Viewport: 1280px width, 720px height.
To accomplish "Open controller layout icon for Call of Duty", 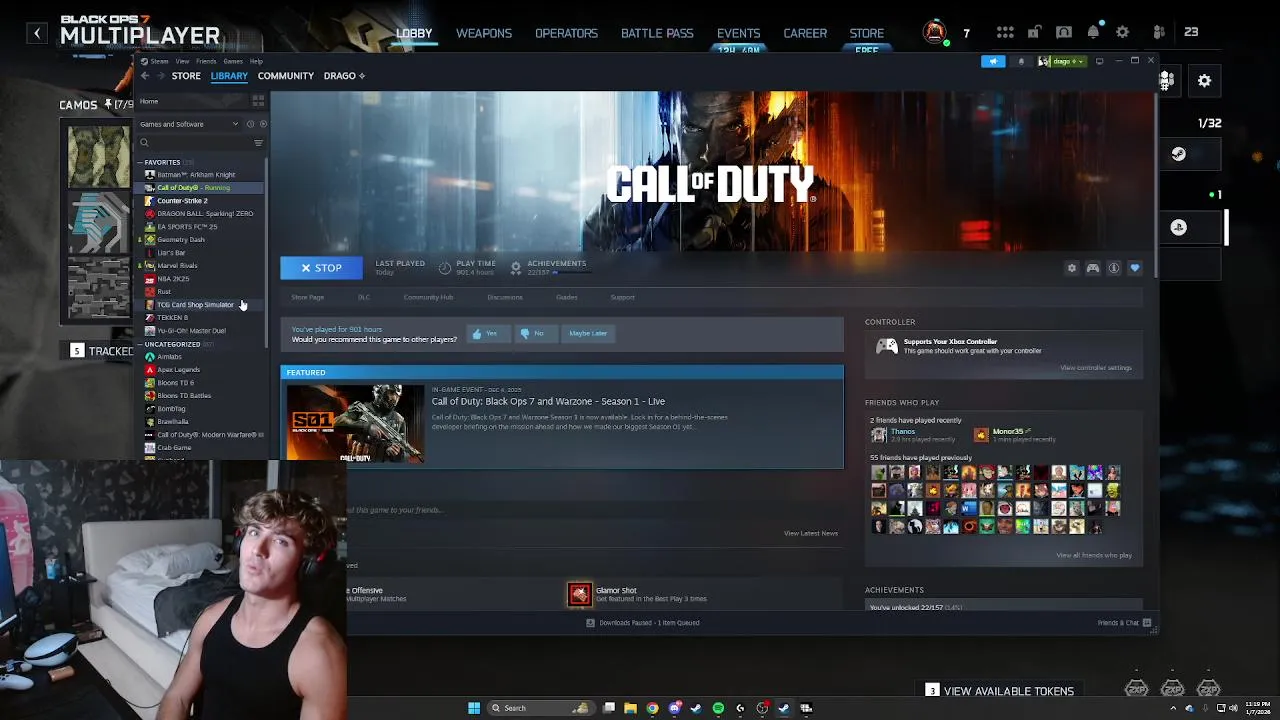I will (1093, 268).
